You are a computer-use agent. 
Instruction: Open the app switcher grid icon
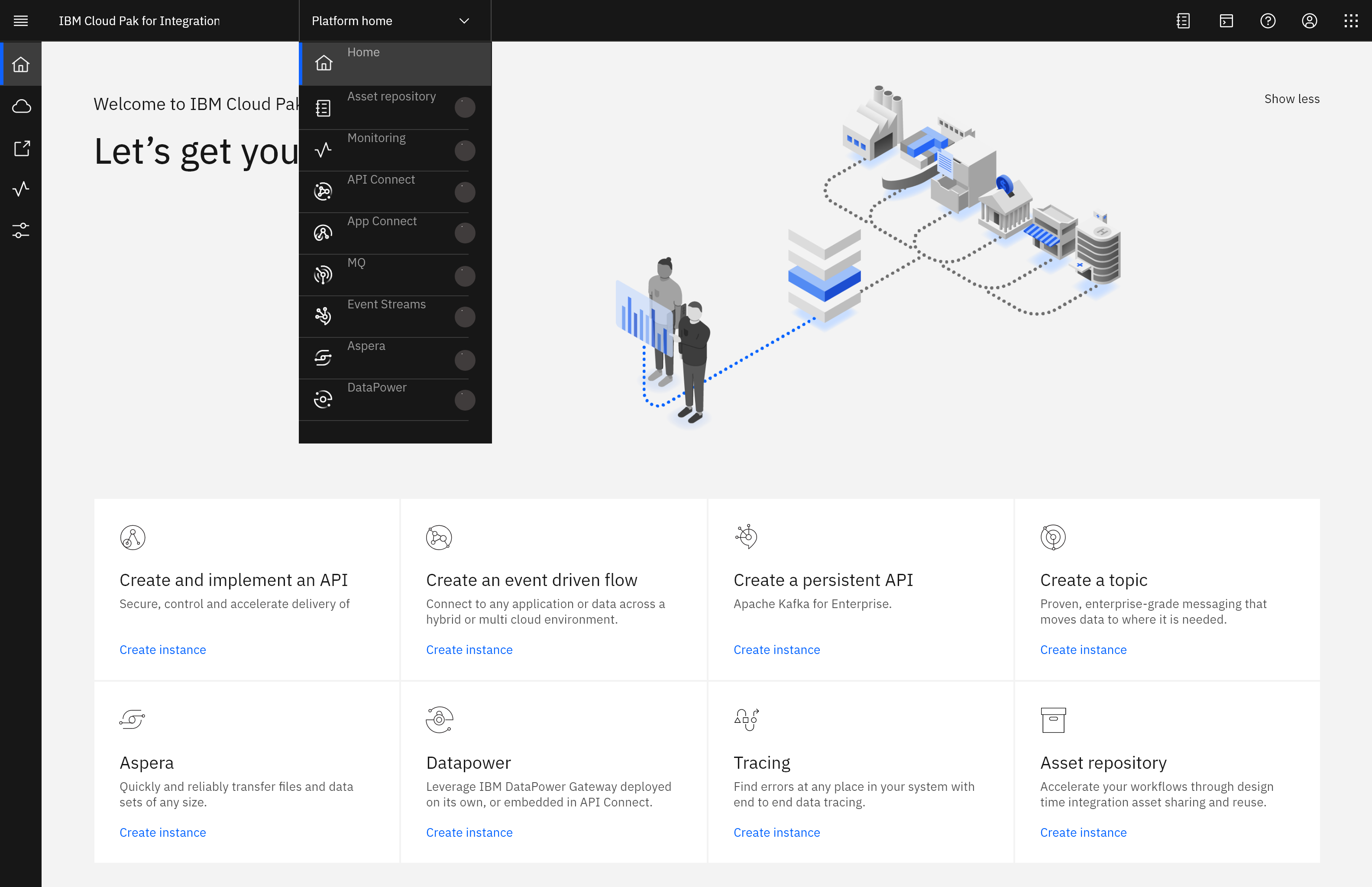[1351, 21]
